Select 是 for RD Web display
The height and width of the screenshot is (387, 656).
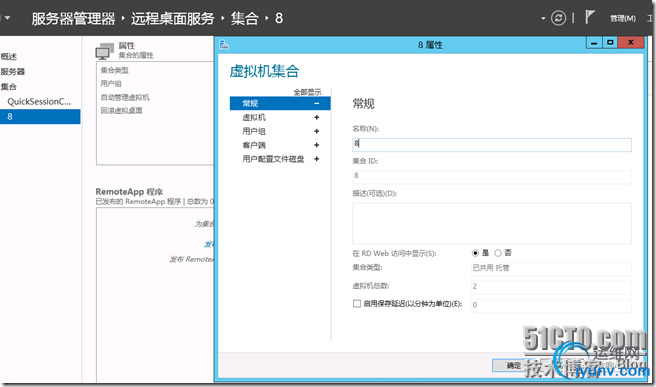[475, 253]
